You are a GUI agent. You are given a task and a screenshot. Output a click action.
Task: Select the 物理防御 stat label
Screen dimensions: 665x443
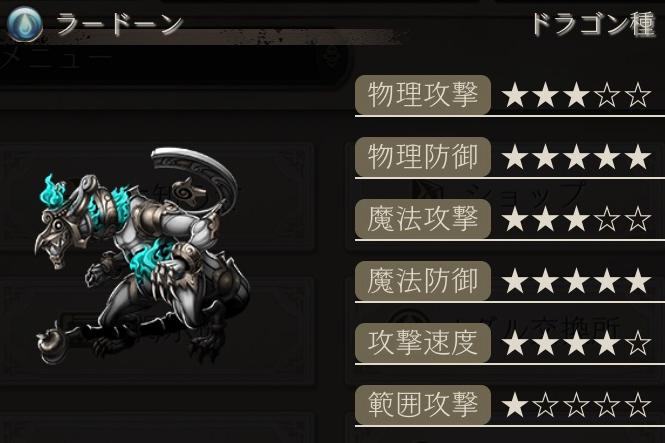423,157
